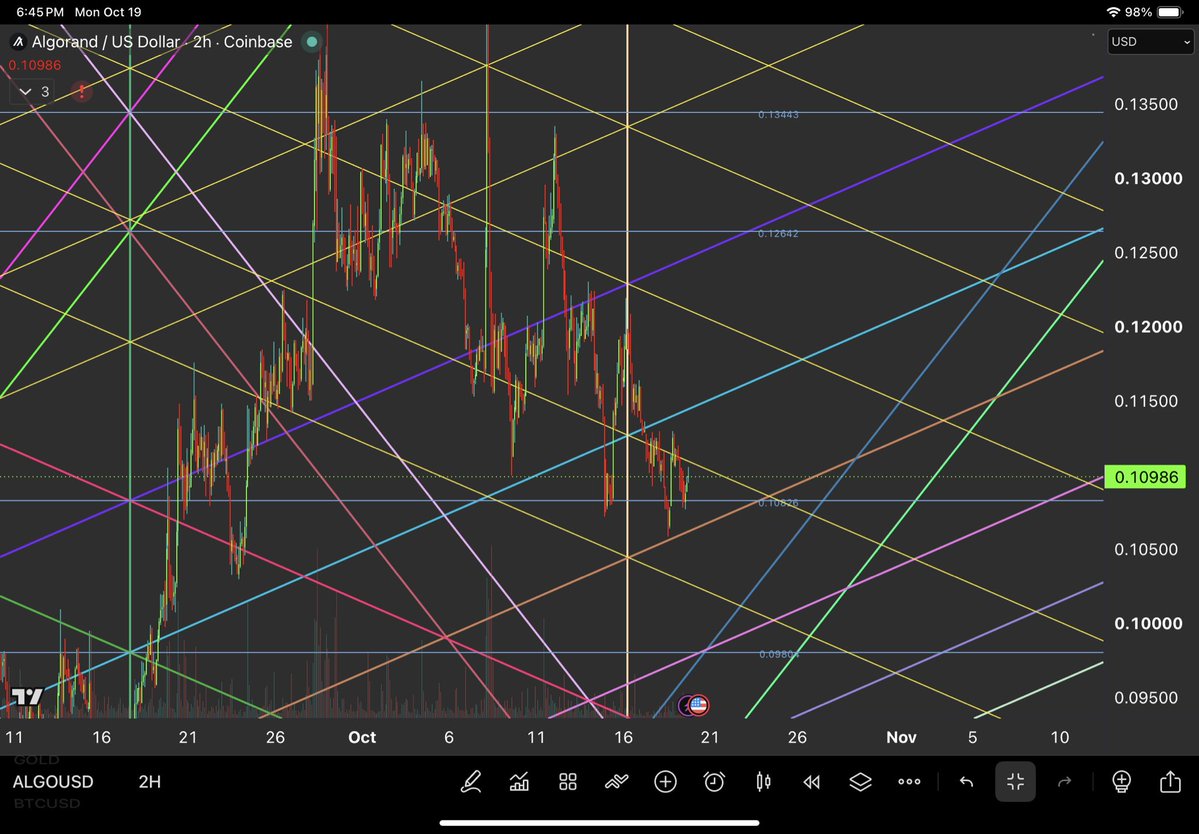Redo the chart action
The width and height of the screenshot is (1199, 834).
tap(1064, 781)
